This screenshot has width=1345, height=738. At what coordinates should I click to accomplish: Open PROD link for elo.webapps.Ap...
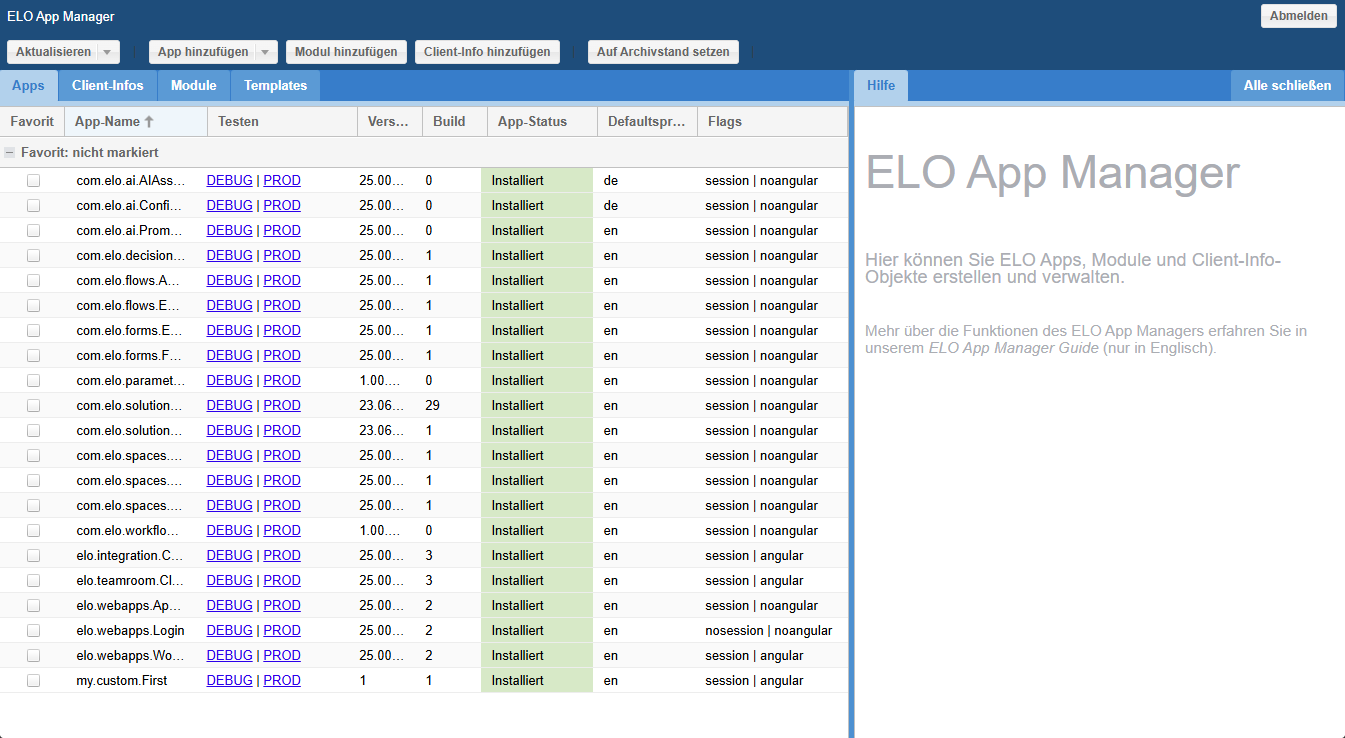(x=282, y=606)
